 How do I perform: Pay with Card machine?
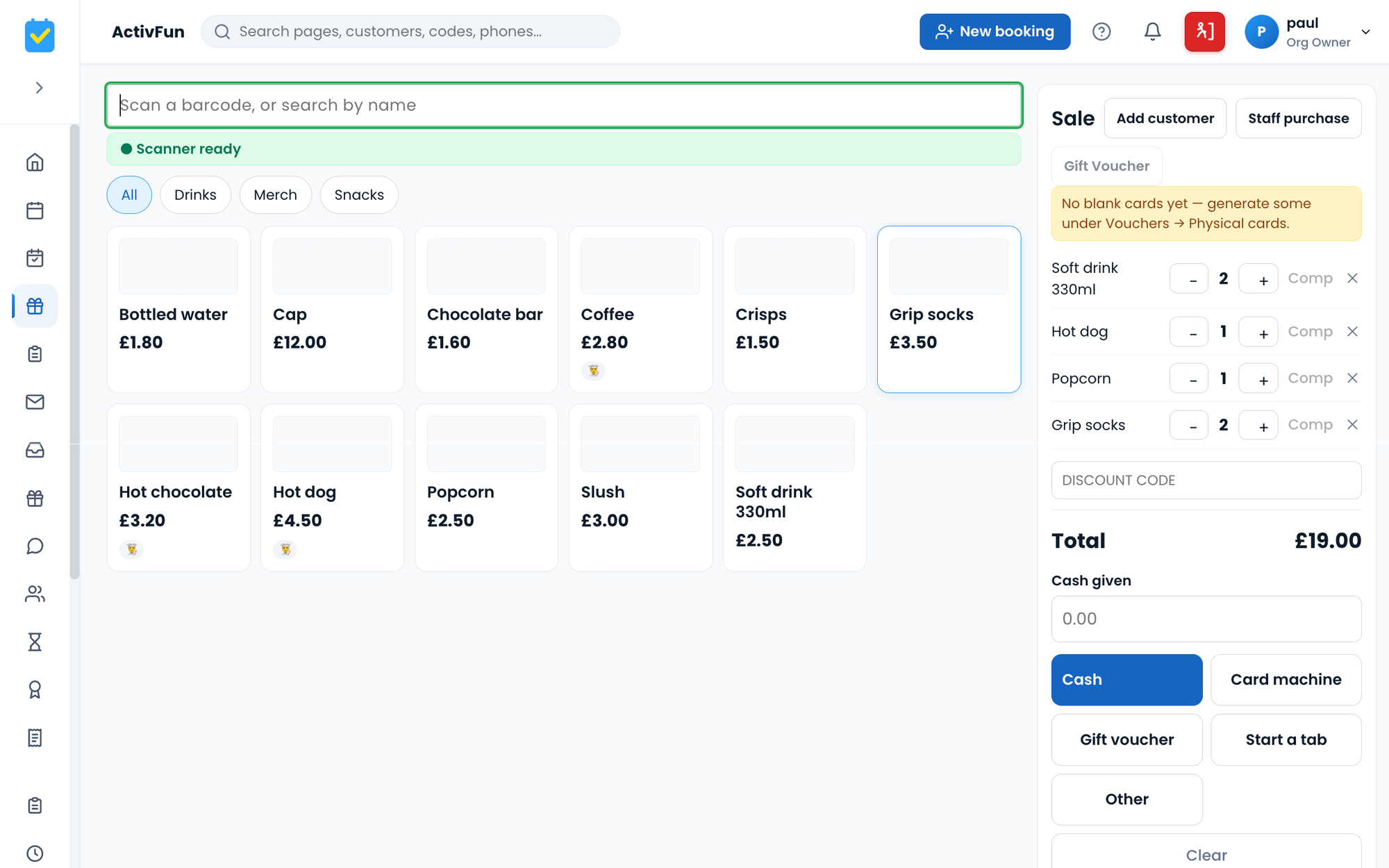1286,680
